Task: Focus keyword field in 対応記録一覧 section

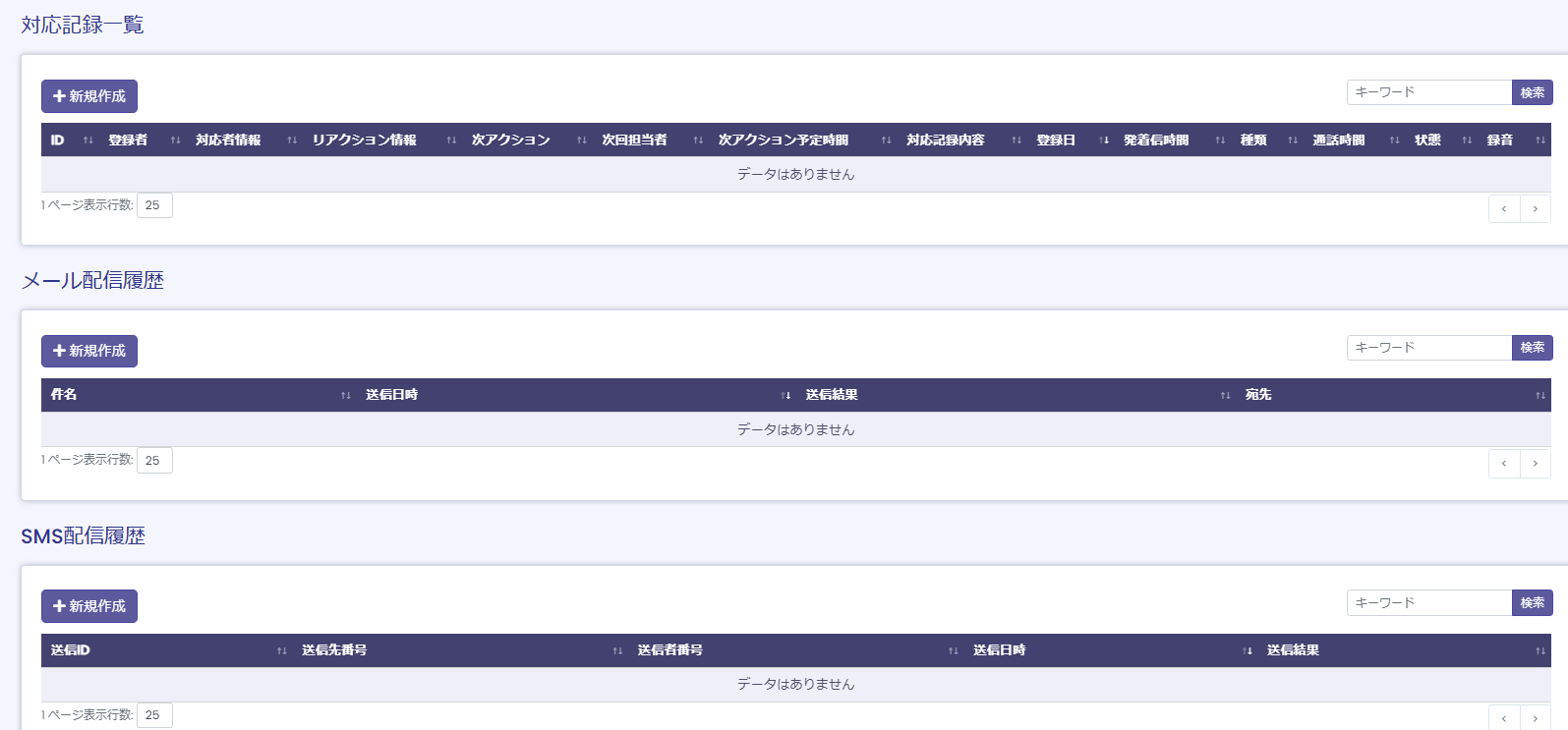Action: 1428,92
